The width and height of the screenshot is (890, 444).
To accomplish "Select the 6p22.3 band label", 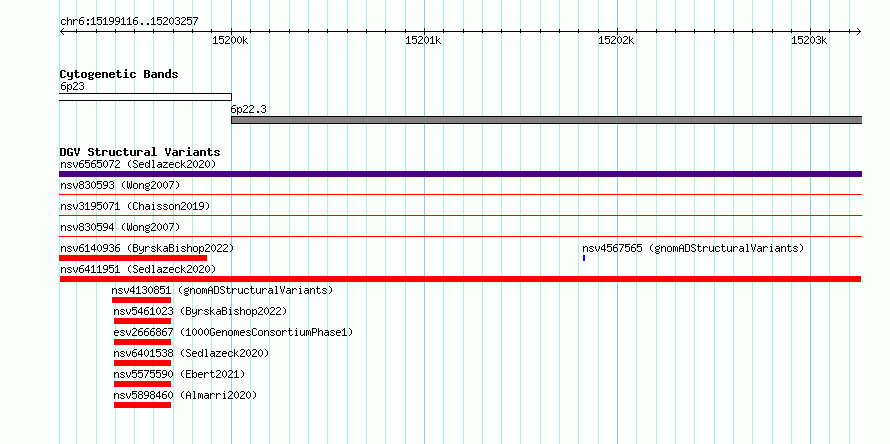I will click(x=248, y=110).
